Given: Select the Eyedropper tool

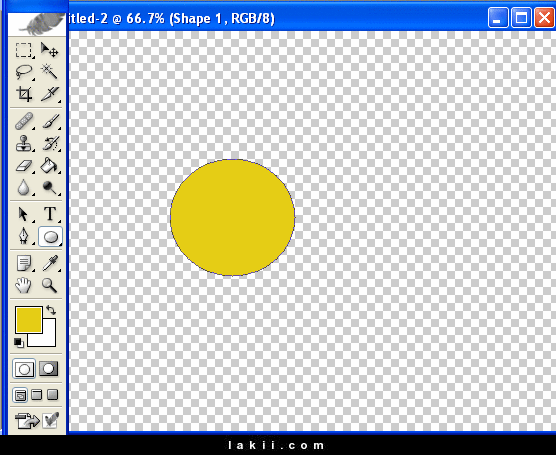Looking at the screenshot, I should [50, 263].
